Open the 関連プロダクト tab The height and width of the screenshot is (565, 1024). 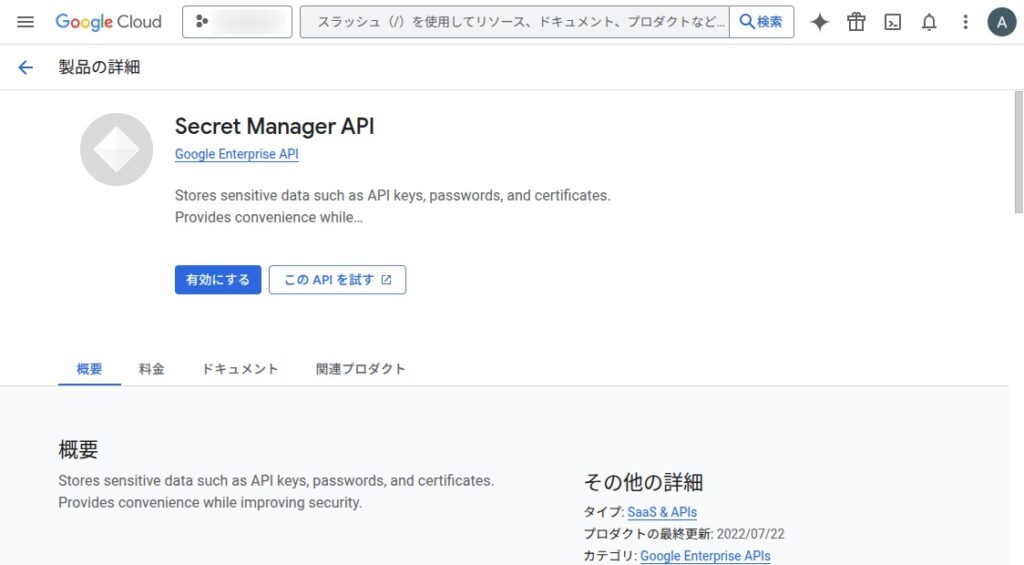click(361, 369)
